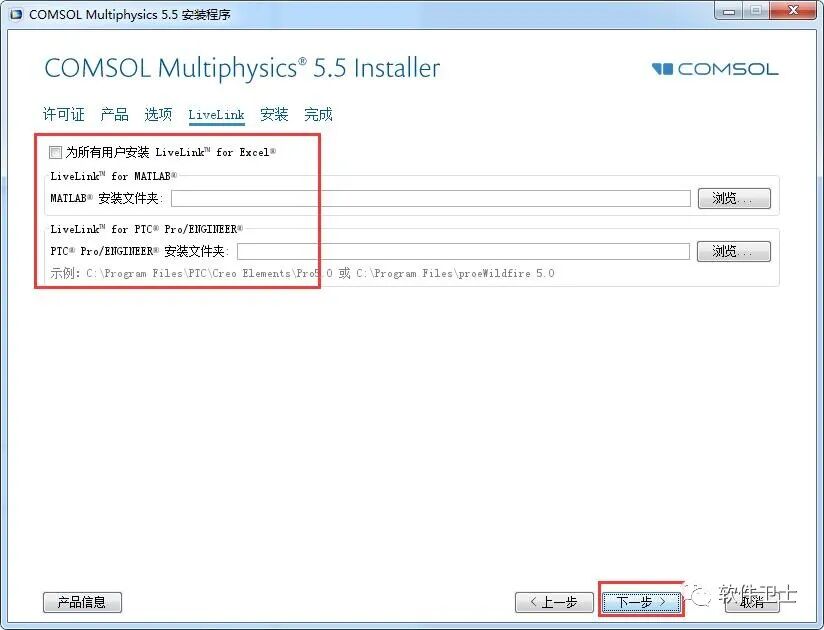Switch to the 安装 tab
Image resolution: width=824 pixels, height=630 pixels.
coord(274,114)
